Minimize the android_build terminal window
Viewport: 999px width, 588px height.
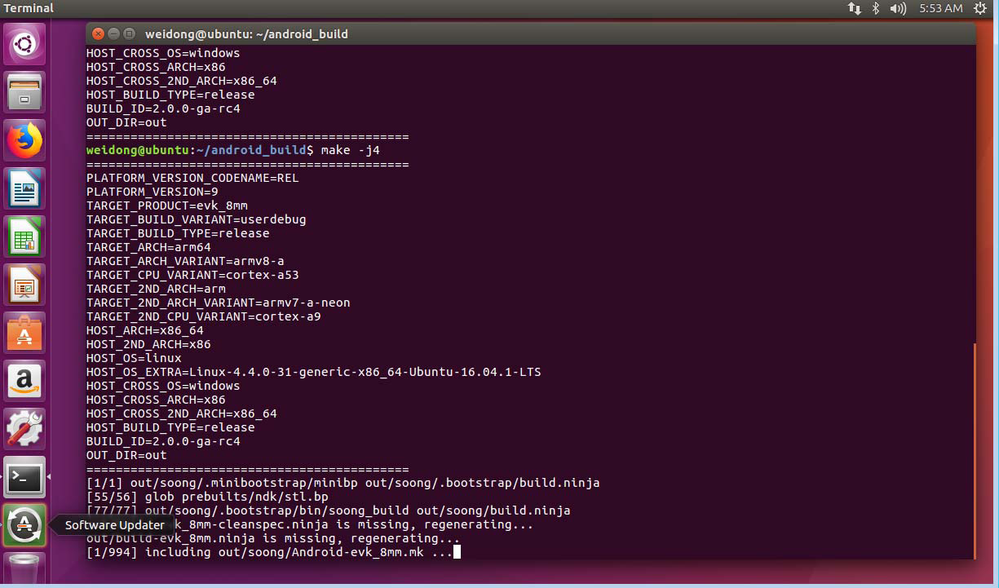tap(113, 34)
